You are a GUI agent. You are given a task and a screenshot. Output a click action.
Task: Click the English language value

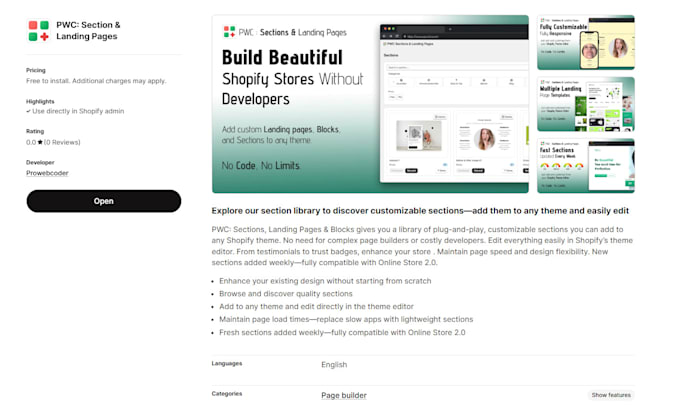pos(334,365)
